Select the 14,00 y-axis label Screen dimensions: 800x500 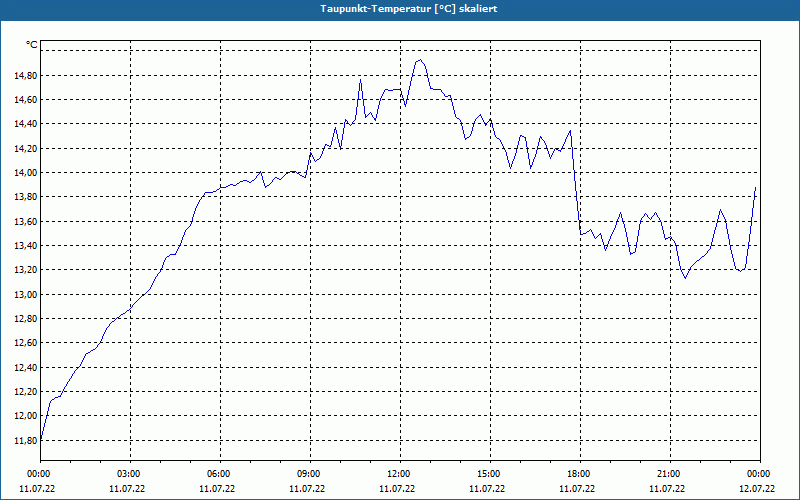pyautogui.click(x=25, y=172)
